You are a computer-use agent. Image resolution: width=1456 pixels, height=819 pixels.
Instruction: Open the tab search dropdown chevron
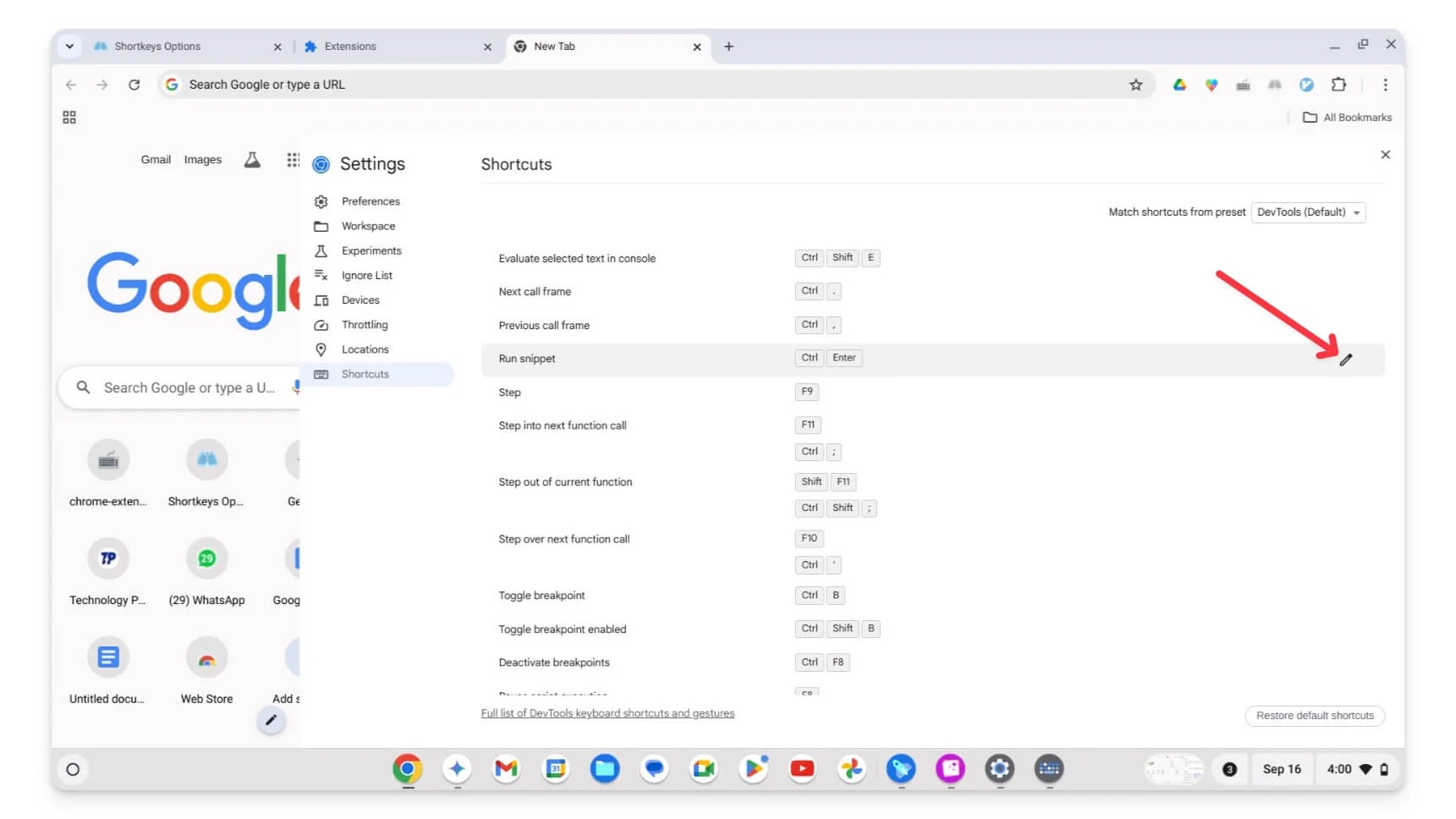tap(69, 47)
